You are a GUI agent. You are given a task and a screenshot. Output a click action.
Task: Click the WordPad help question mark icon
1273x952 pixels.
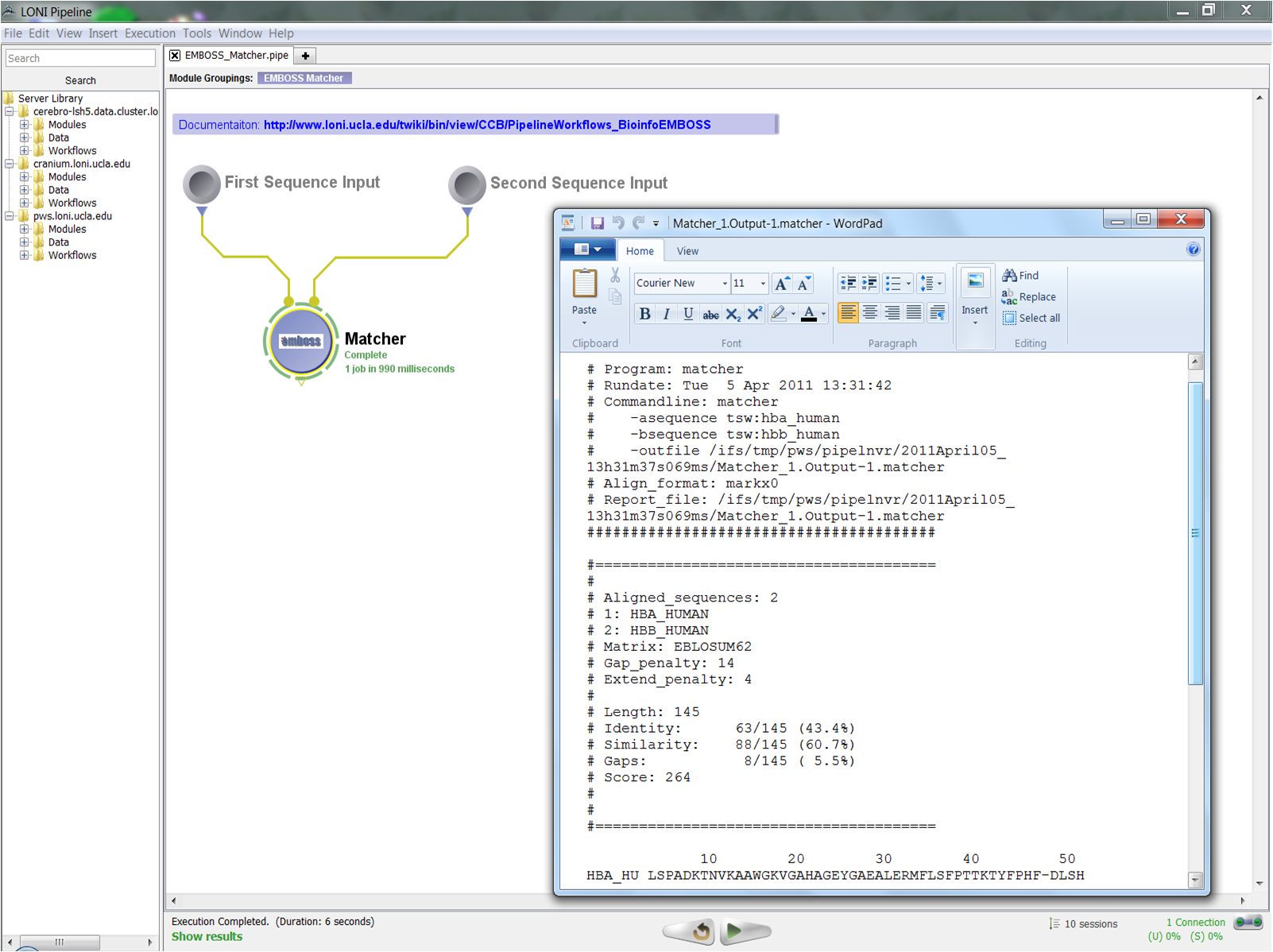(1193, 250)
